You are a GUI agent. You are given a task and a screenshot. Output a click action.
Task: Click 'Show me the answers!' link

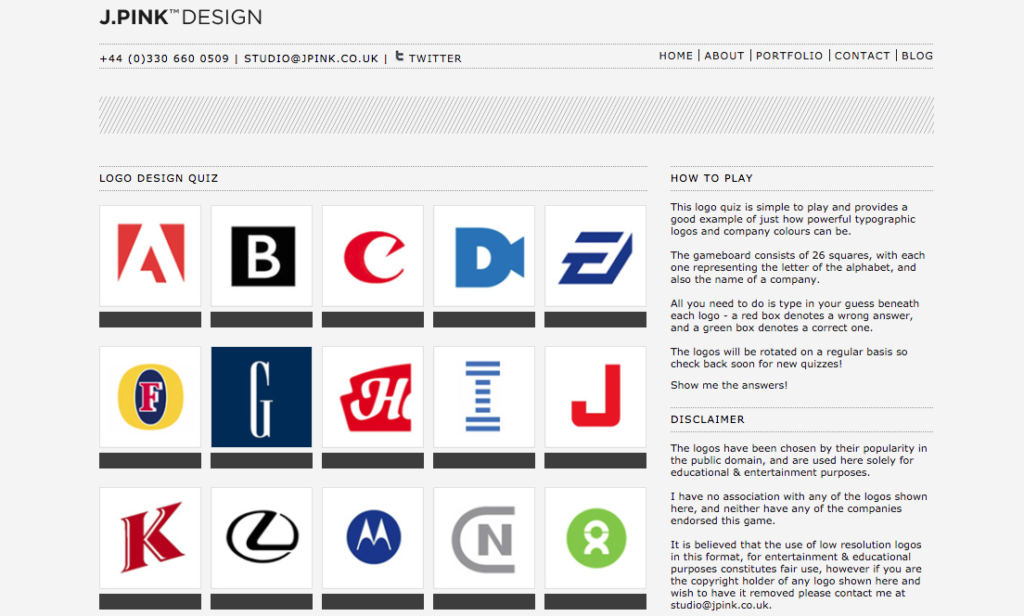pyautogui.click(x=729, y=385)
